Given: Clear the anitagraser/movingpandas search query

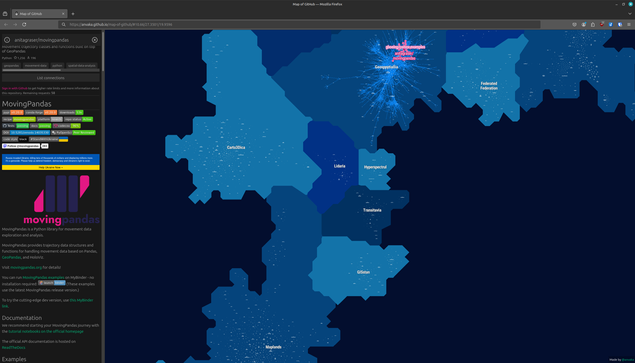Looking at the screenshot, I should pyautogui.click(x=95, y=40).
